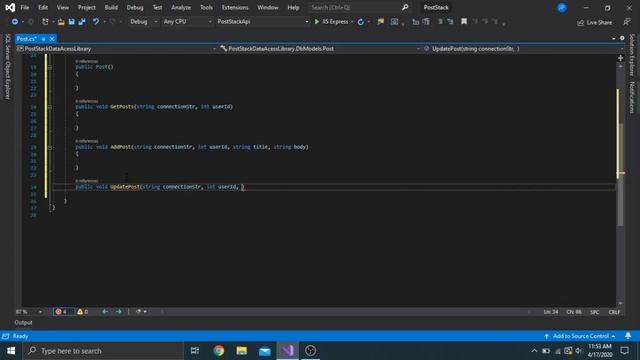
Task: Open the code cleanup broom dropdown
Action: pyautogui.click(x=141, y=311)
